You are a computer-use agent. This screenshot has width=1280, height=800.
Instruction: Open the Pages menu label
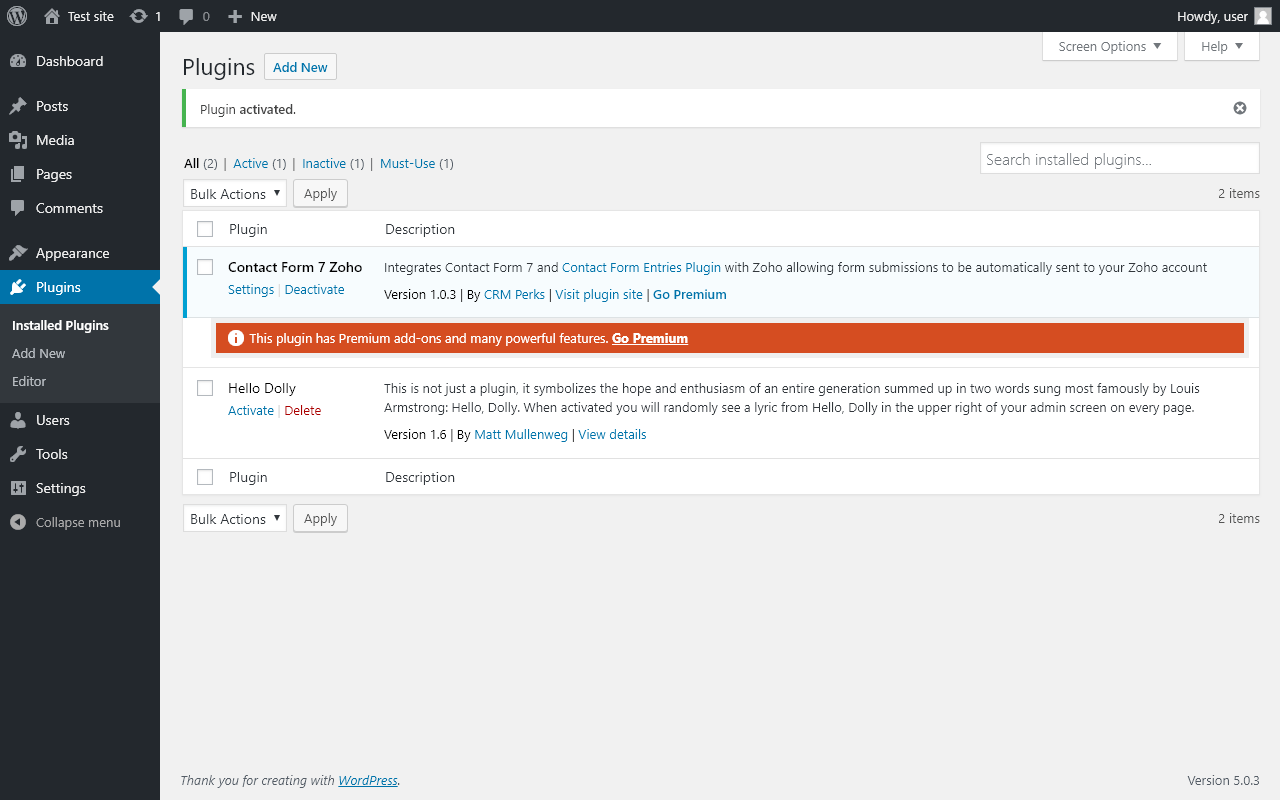[54, 174]
